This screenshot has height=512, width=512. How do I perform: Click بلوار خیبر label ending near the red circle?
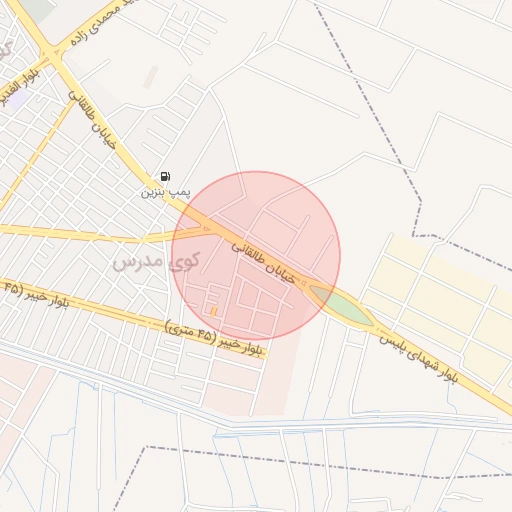214,337
